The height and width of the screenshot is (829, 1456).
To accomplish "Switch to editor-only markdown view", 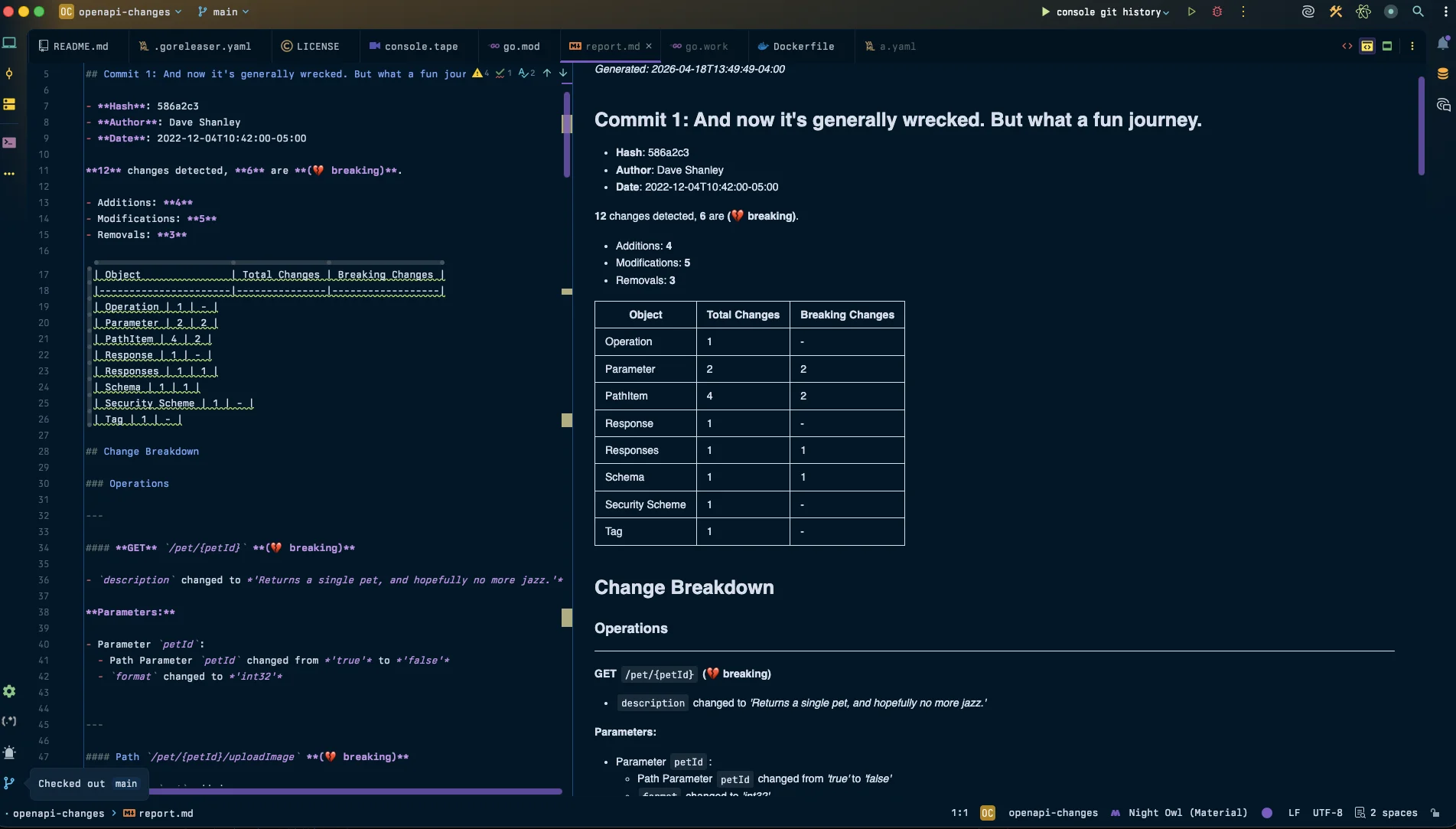I will [x=1347, y=46].
